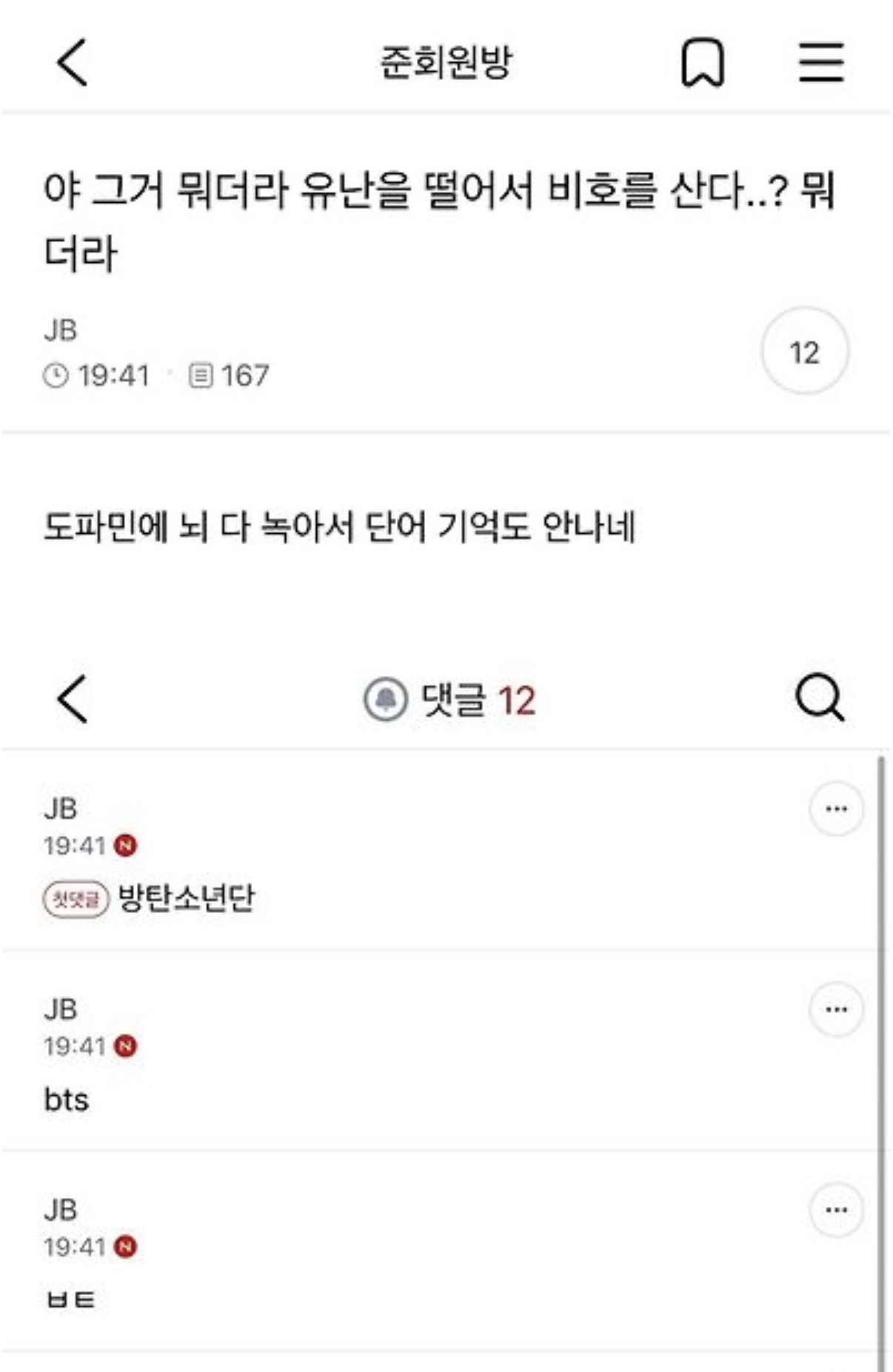The image size is (893, 1372).
Task: Tap post author name JB
Action: pyautogui.click(x=61, y=330)
